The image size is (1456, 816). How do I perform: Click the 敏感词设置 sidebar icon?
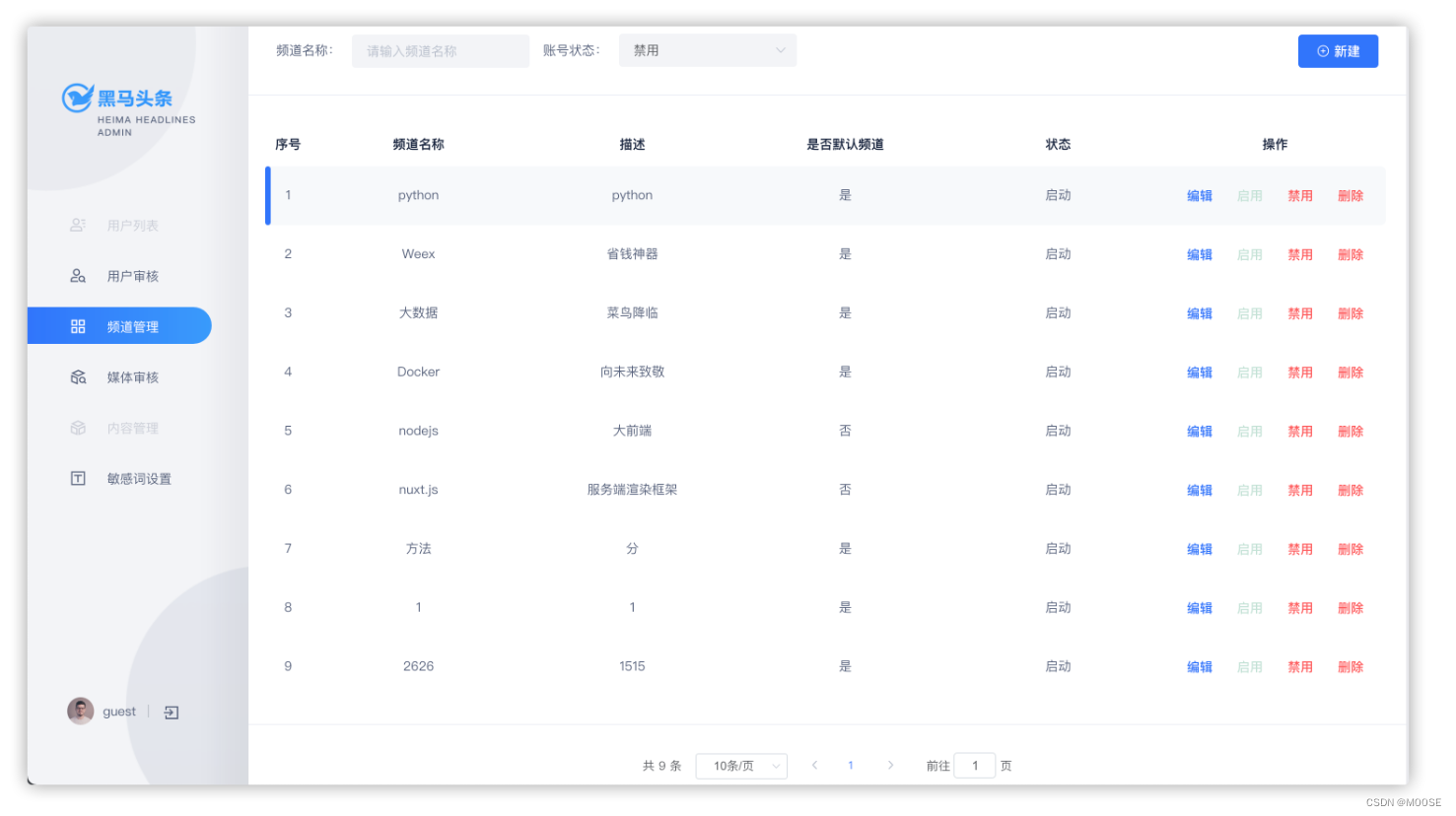(x=78, y=478)
